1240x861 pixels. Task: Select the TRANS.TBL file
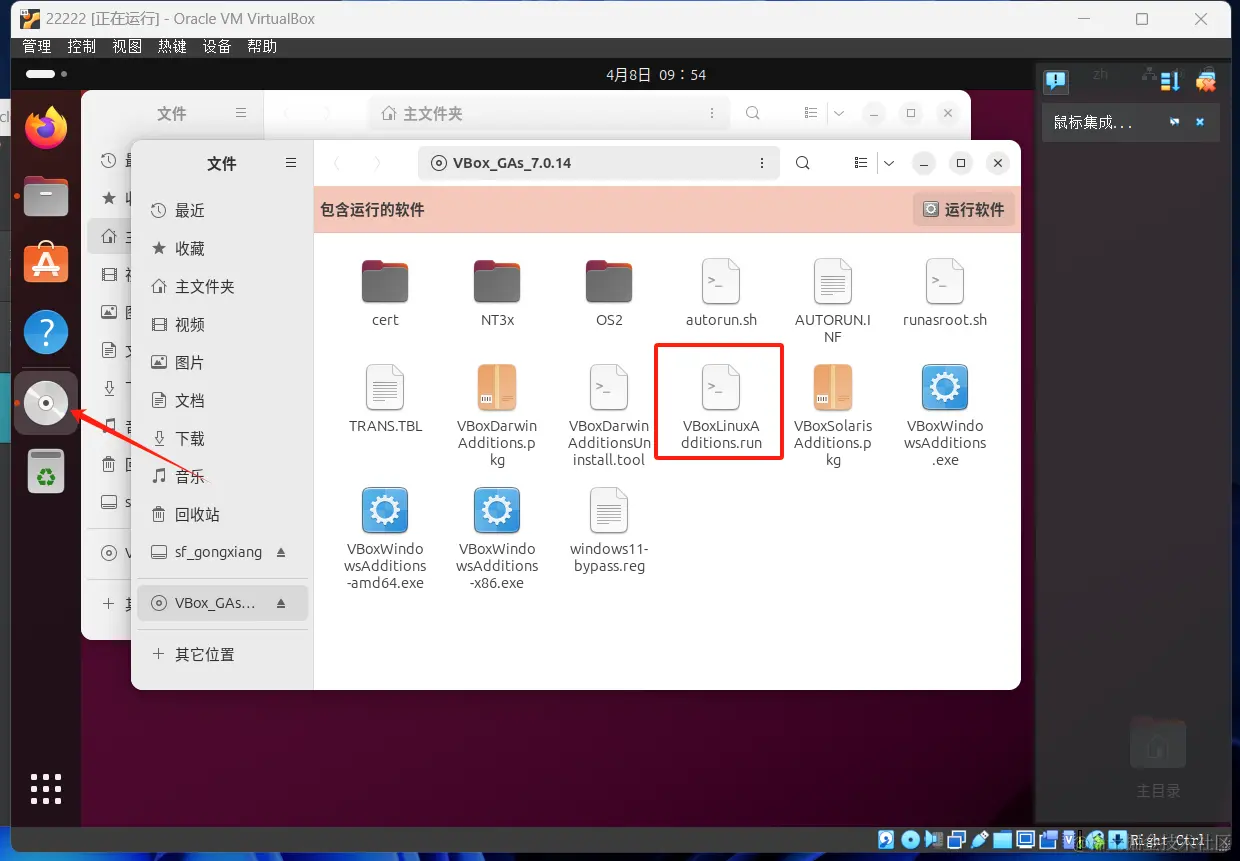pos(385,398)
